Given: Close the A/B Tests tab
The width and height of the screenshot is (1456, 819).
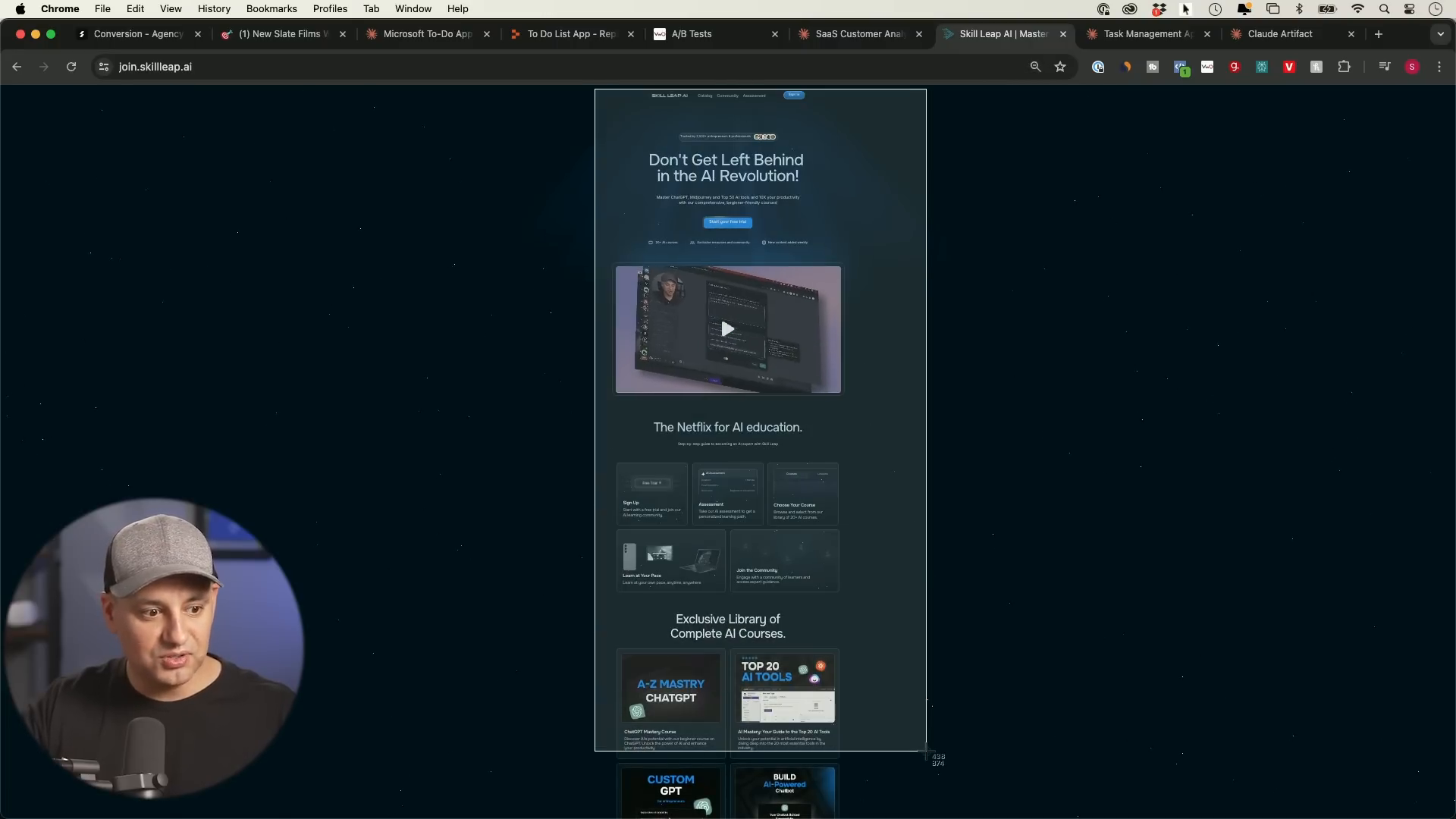Looking at the screenshot, I should 774,34.
